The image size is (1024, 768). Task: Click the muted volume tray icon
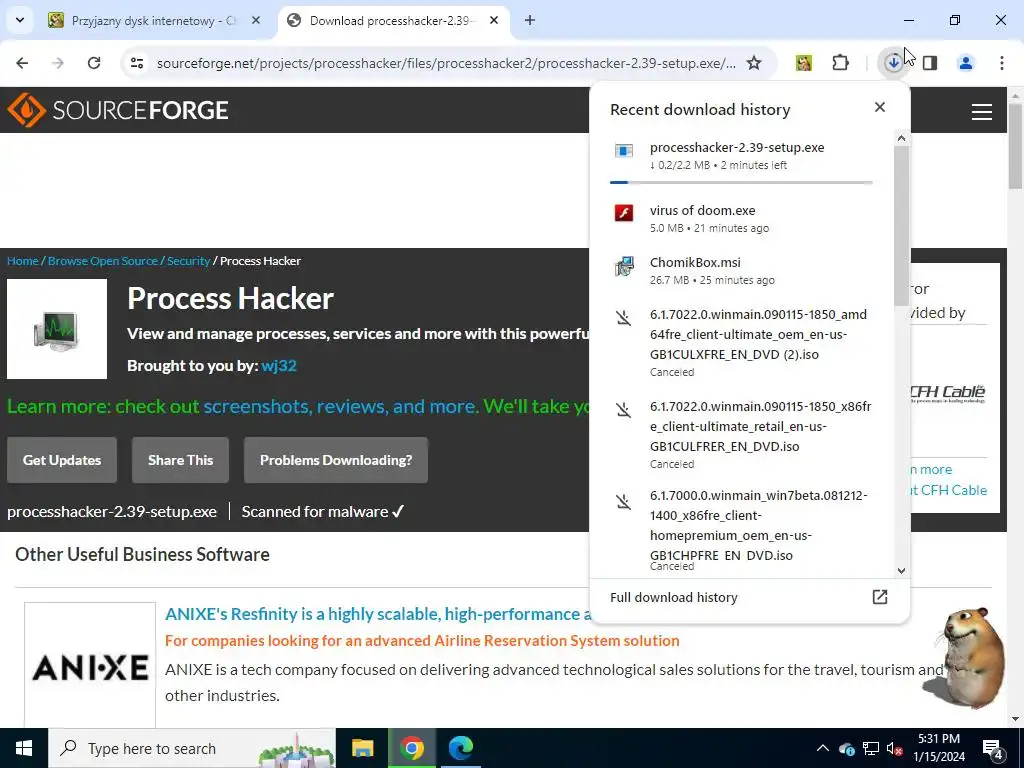coord(894,748)
